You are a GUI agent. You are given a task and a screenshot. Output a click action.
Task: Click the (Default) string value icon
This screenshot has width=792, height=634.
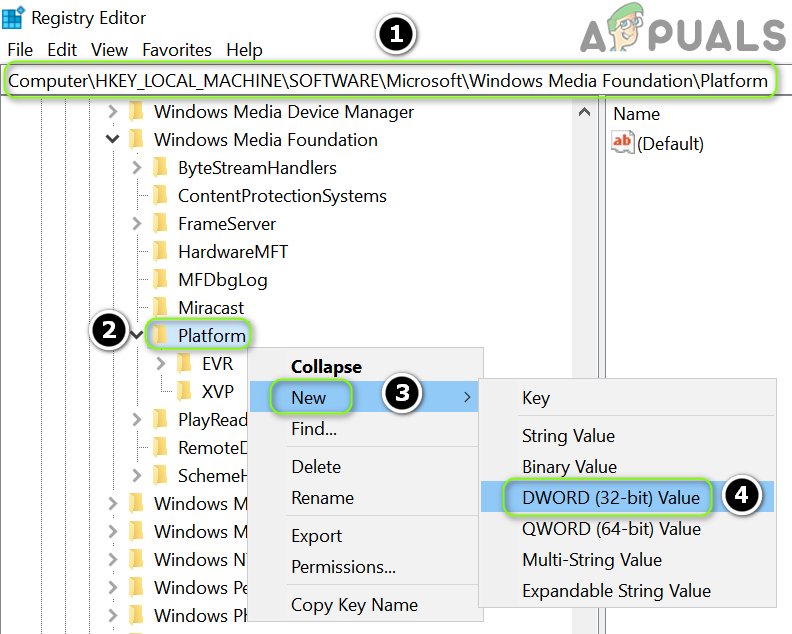(623, 143)
